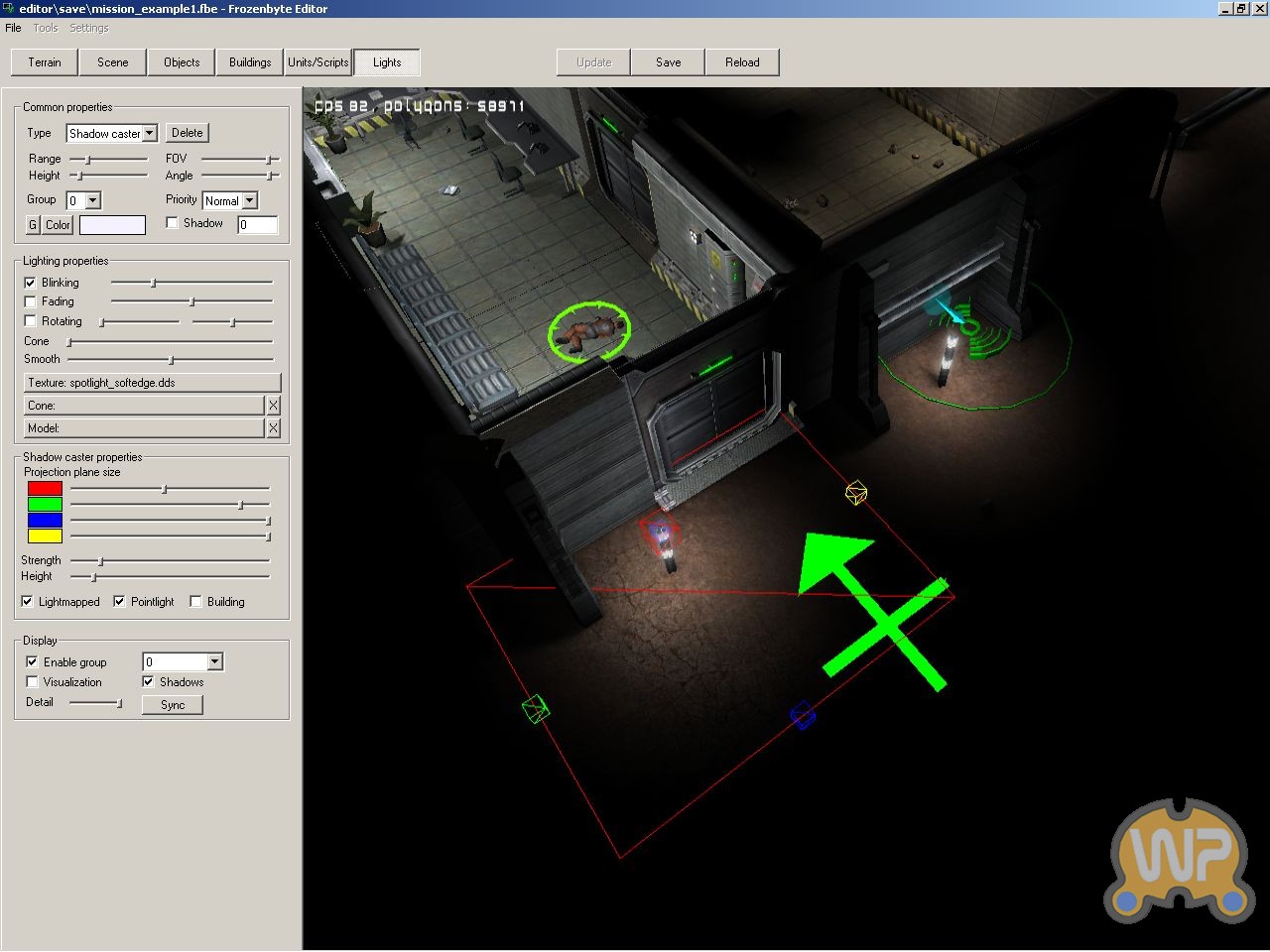Select the green-circled body on floor

click(591, 331)
